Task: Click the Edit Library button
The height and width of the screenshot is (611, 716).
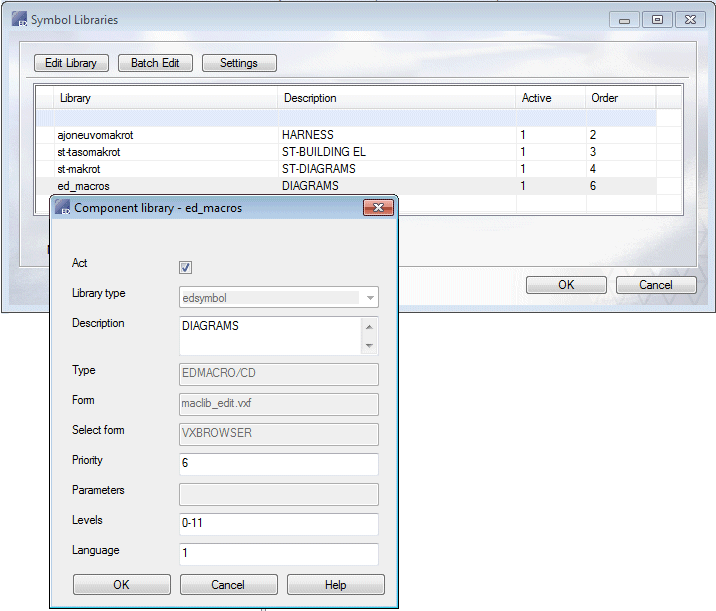Action: (71, 63)
